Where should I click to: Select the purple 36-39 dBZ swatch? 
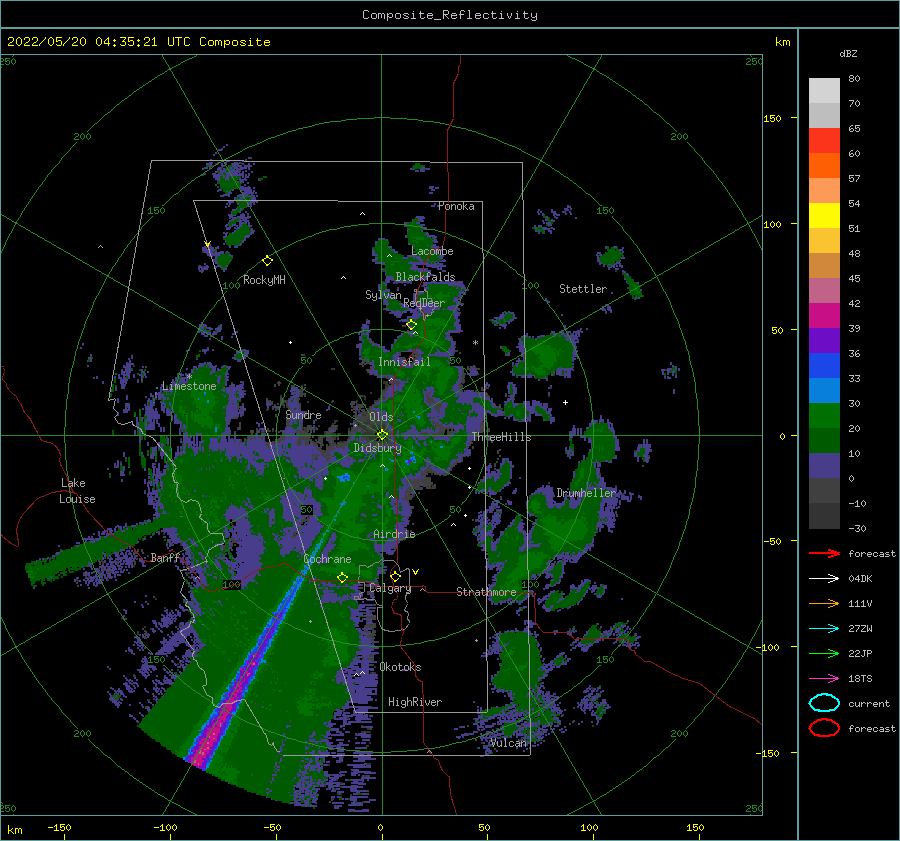[824, 341]
